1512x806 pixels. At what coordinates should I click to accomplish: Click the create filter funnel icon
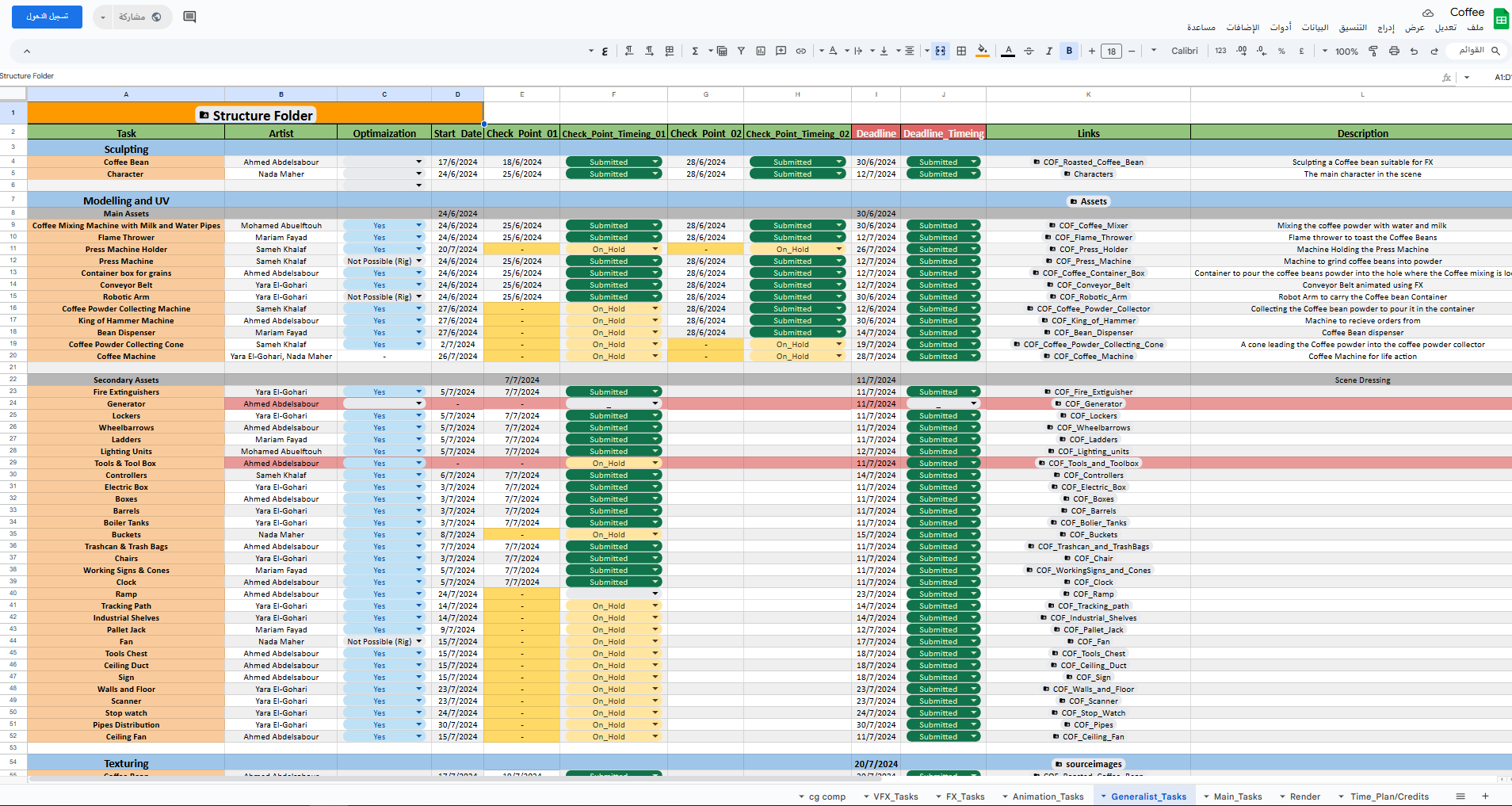[x=741, y=51]
